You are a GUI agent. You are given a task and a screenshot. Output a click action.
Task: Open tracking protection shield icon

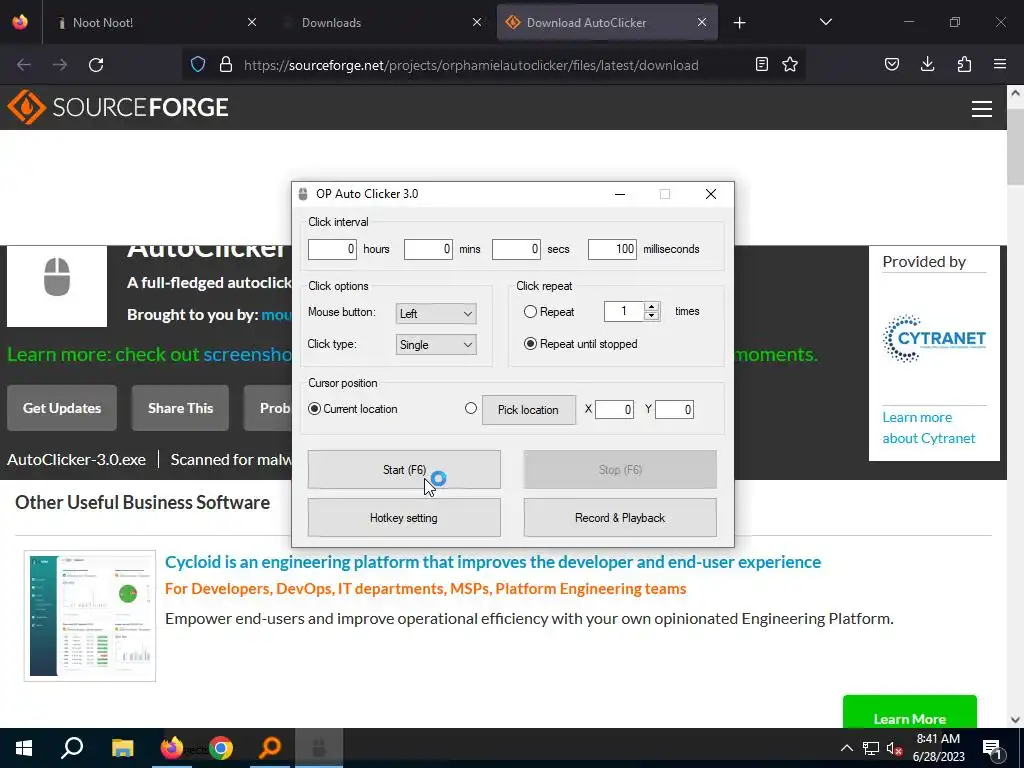click(x=198, y=65)
